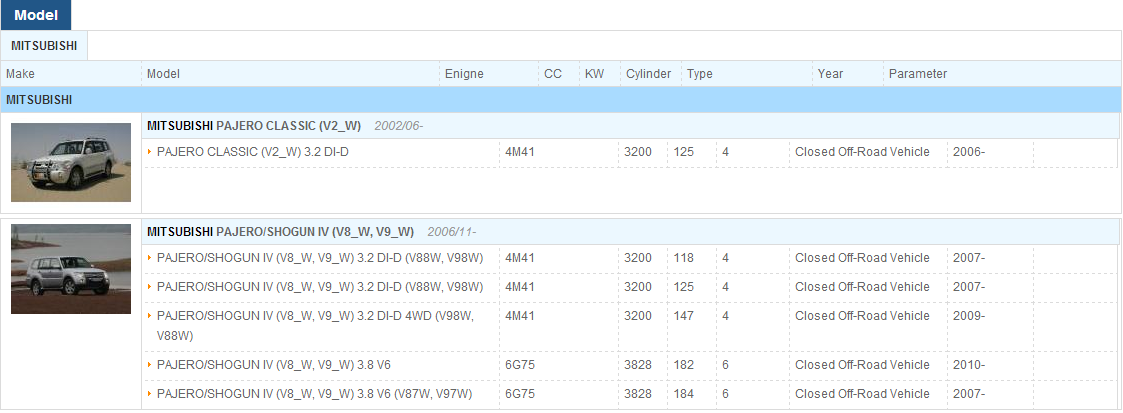Select the MITSUBISHI sub-tab

point(44,46)
